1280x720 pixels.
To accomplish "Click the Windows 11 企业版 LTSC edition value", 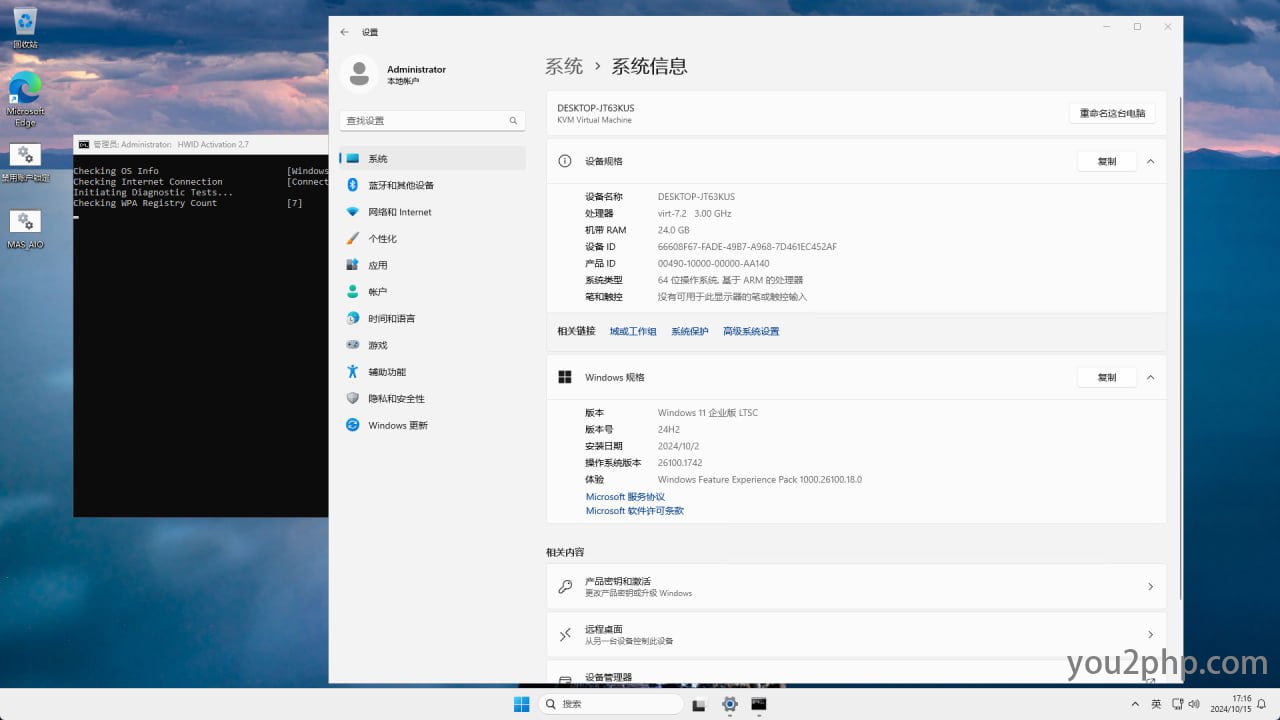I will tap(708, 413).
